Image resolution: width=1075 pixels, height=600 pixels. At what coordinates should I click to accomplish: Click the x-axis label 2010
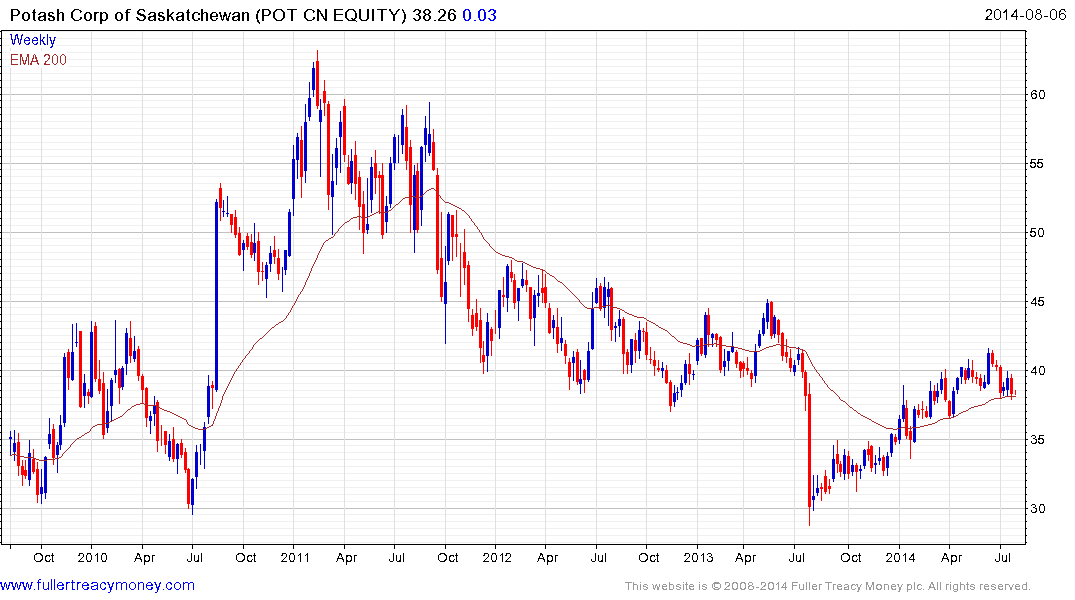[x=93, y=557]
